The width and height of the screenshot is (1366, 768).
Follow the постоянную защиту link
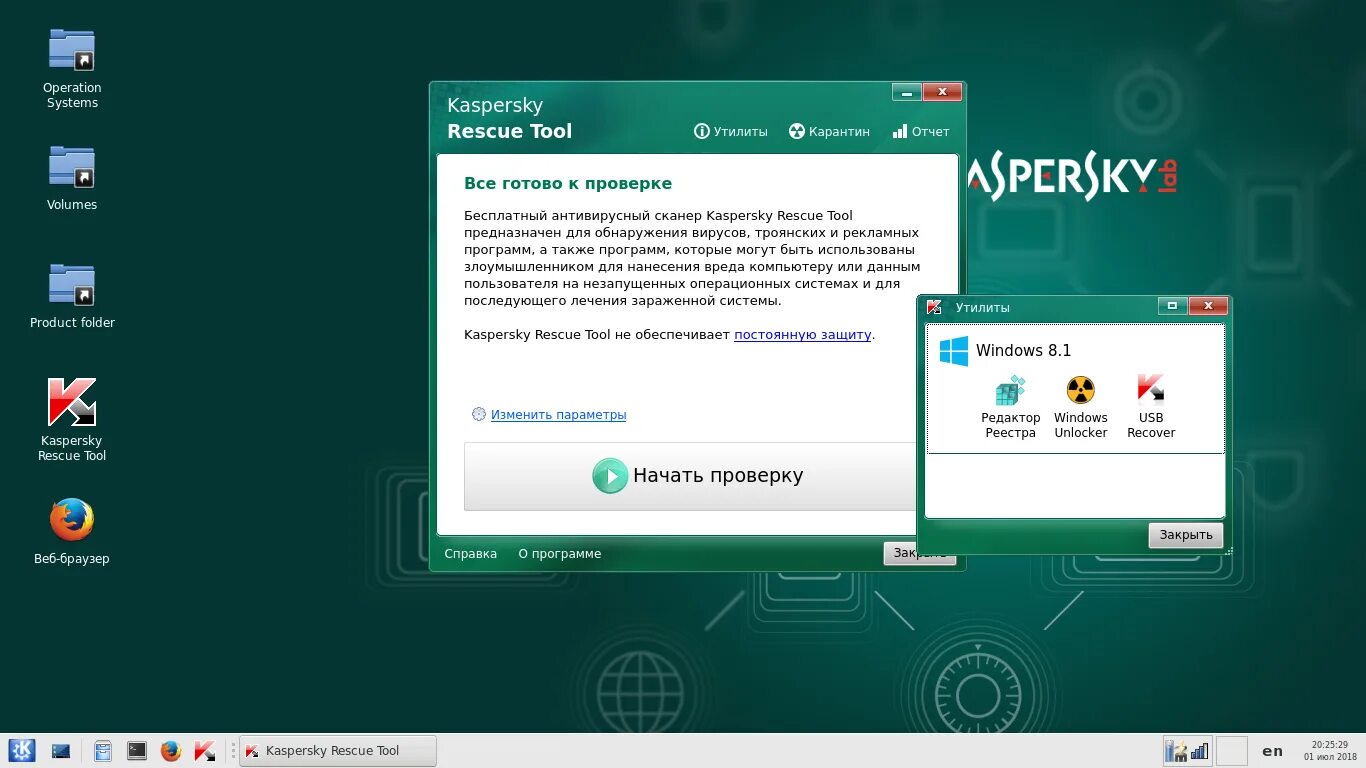pos(803,335)
